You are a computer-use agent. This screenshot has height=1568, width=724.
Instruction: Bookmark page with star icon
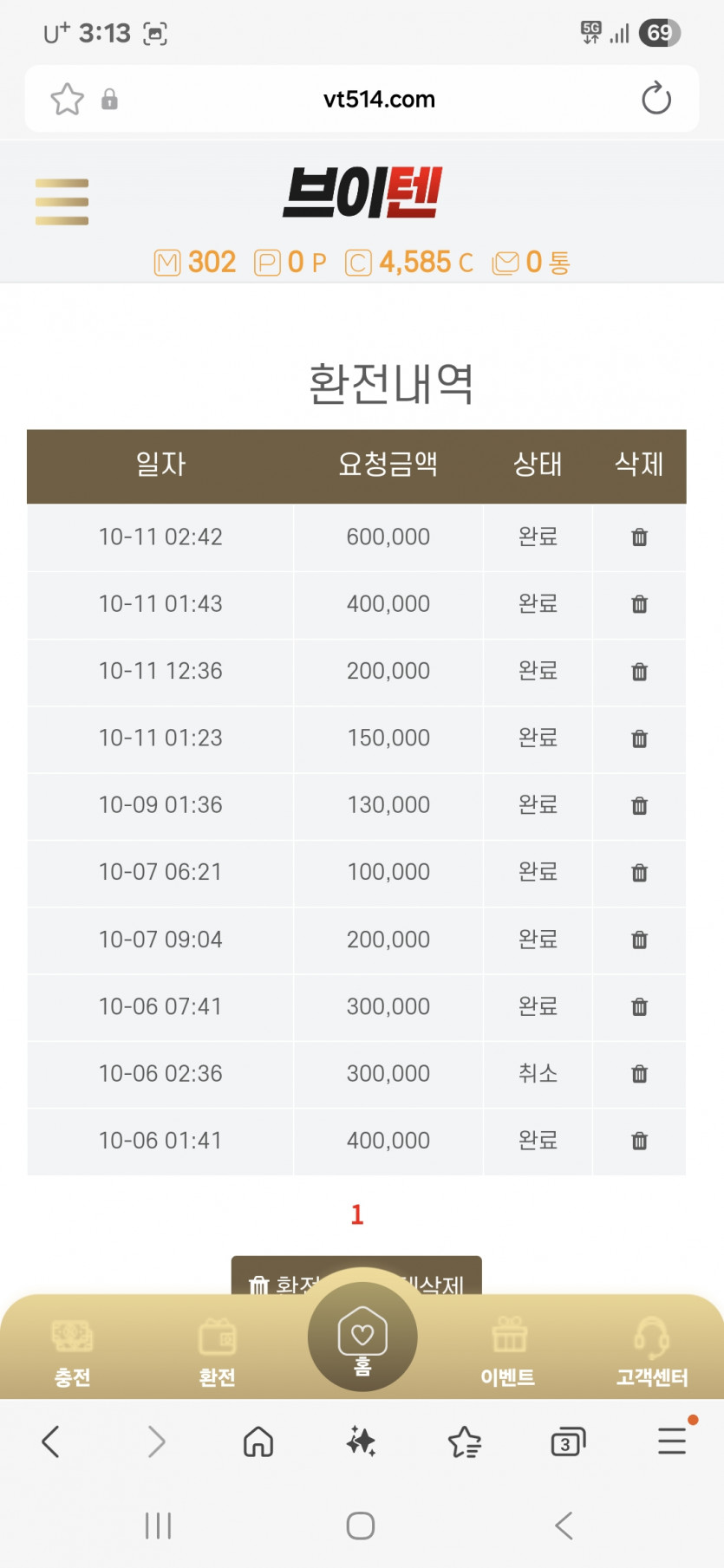(x=68, y=100)
